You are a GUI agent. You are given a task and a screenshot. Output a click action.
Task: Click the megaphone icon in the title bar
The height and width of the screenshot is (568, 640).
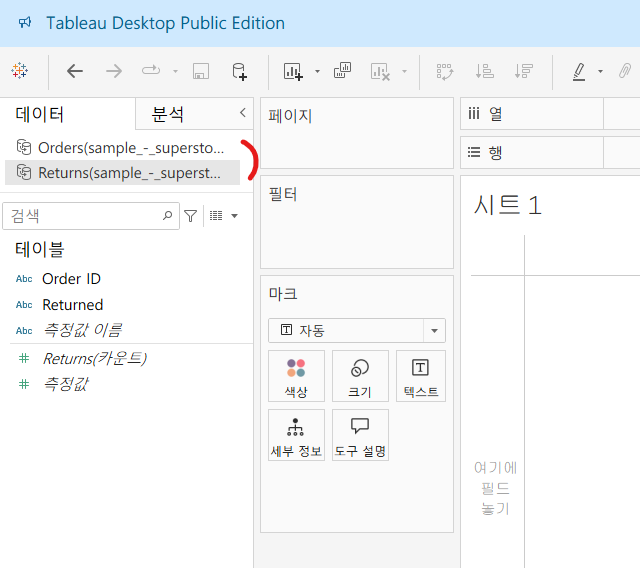(25, 22)
